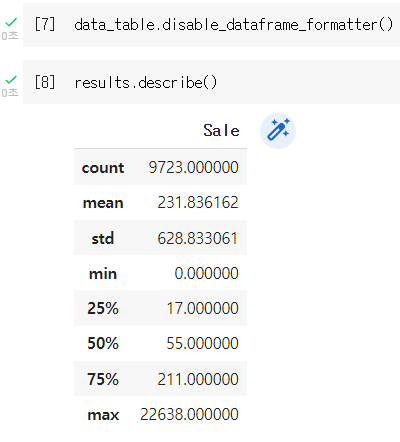
Task: Click the std value 628.833061
Action: pos(198,238)
